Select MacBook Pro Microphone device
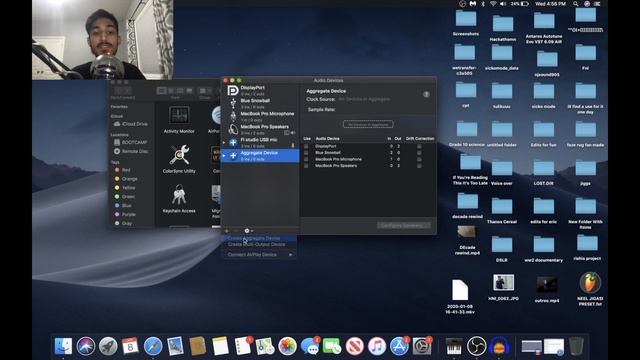Image resolution: width=640 pixels, height=360 pixels. click(x=260, y=116)
